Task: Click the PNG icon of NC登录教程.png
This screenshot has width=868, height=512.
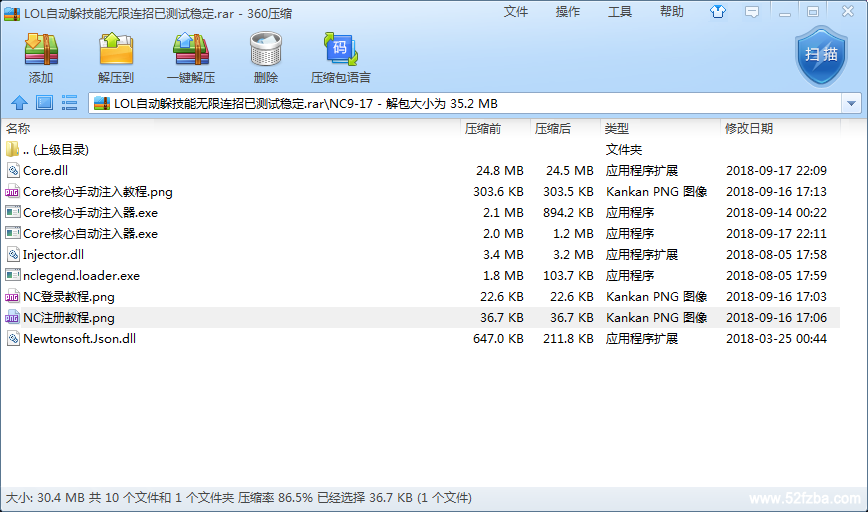Action: [x=12, y=297]
